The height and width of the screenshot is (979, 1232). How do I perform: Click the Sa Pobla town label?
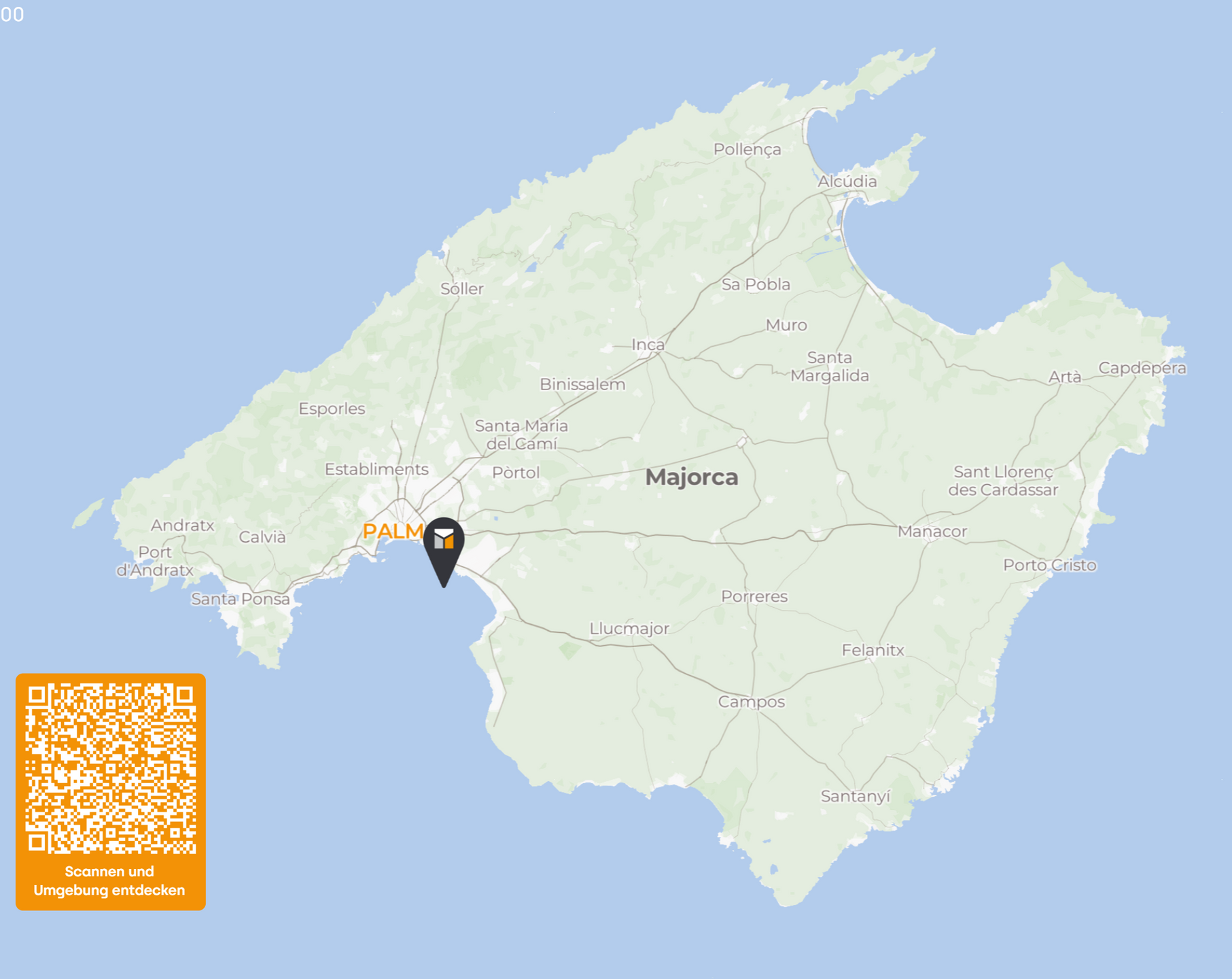coord(756,285)
